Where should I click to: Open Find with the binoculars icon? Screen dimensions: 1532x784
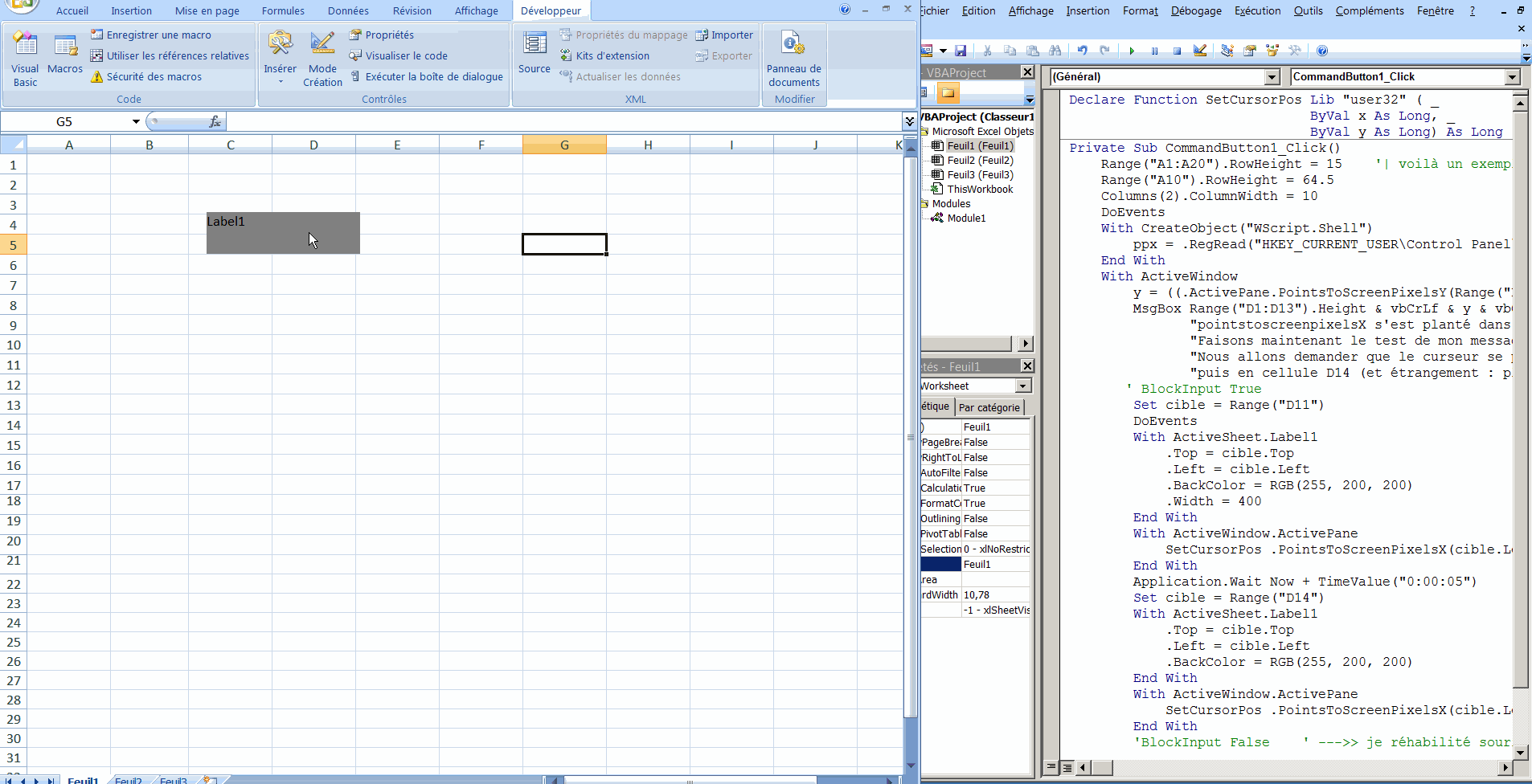coord(1055,51)
